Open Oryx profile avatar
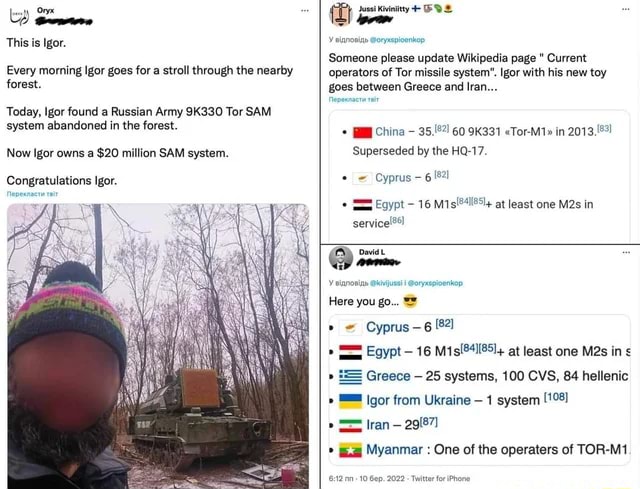The height and width of the screenshot is (489, 640). 19,16
